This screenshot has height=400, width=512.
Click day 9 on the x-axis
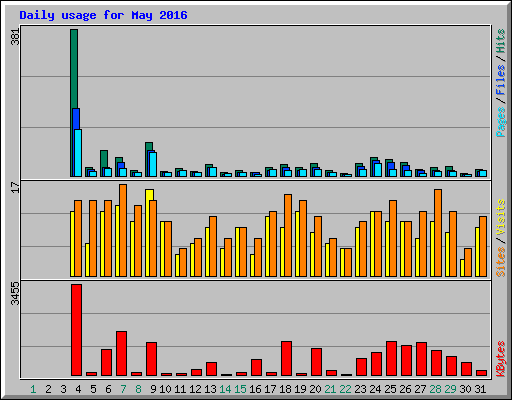pyautogui.click(x=153, y=389)
